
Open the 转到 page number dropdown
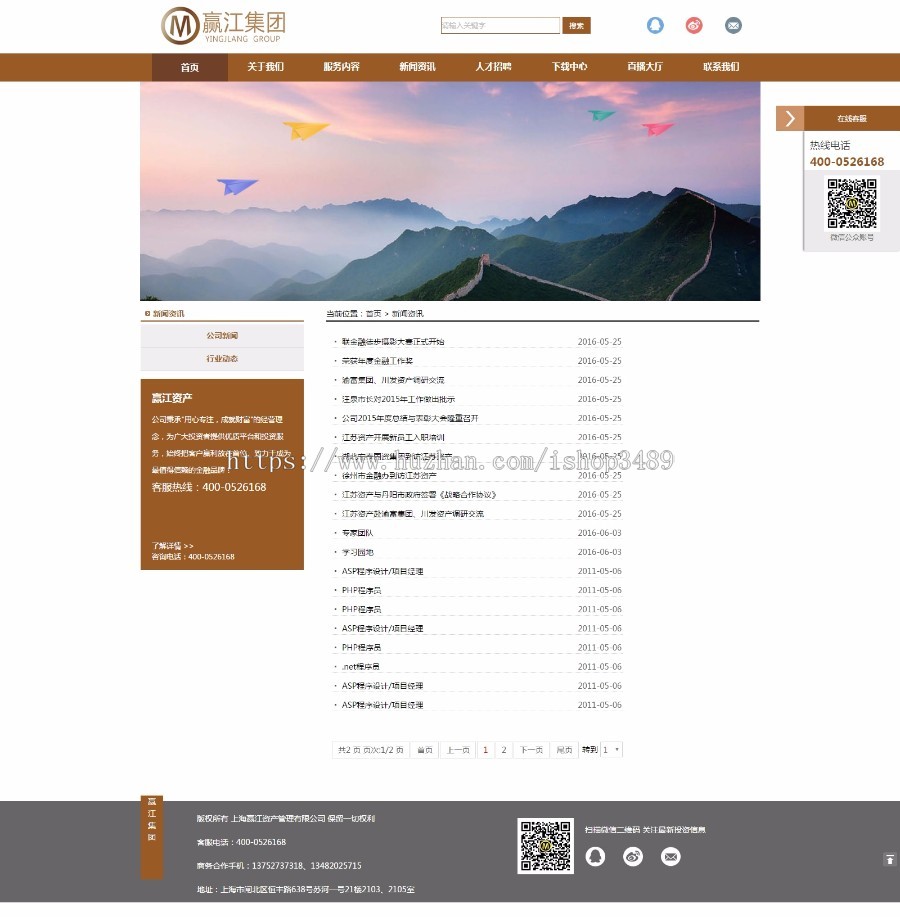(x=611, y=750)
